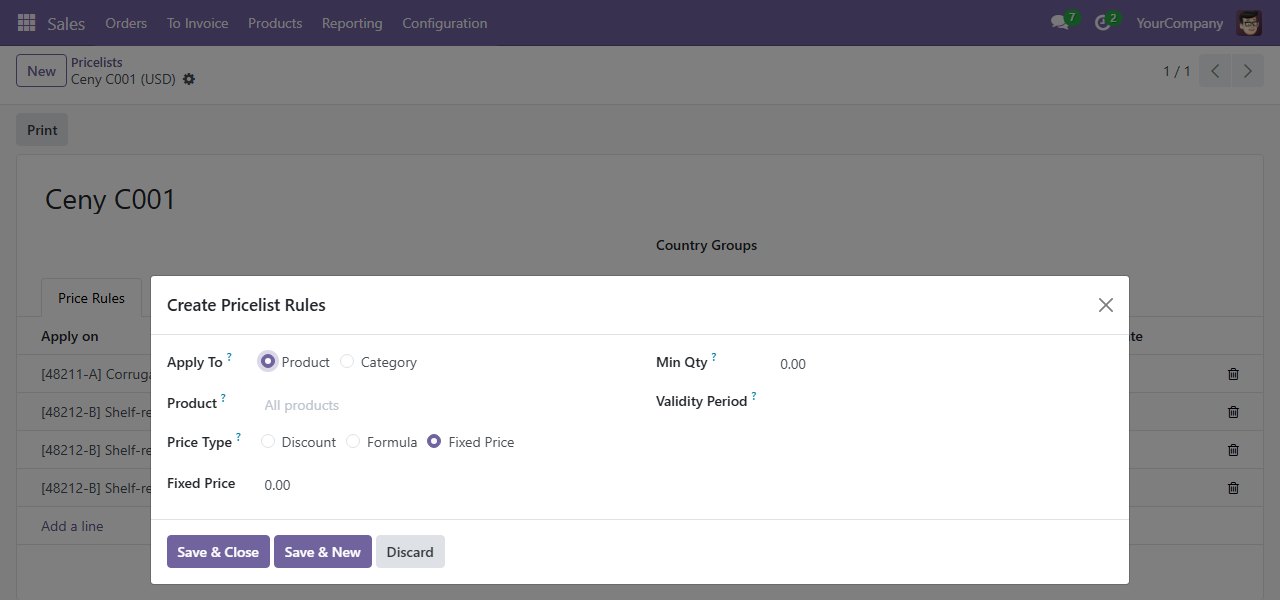
Task: Open the gear actions icon next to Ceny C001
Action: [x=189, y=79]
